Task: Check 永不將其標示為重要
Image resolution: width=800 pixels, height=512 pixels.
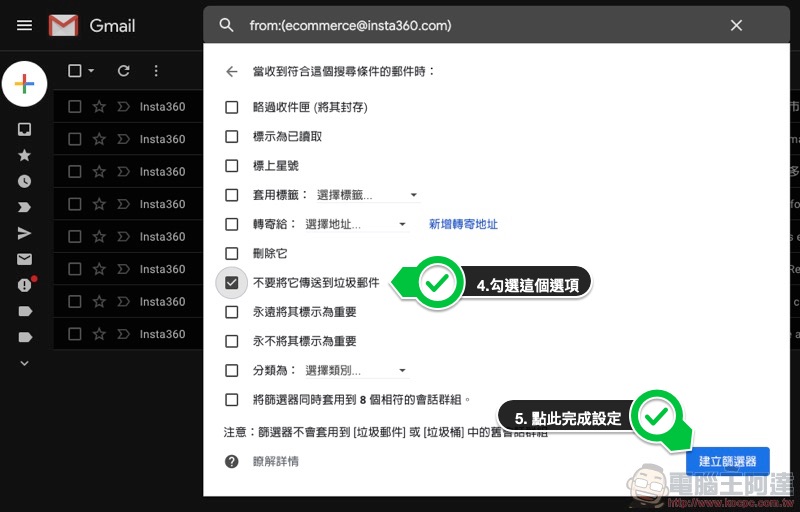Action: [232, 341]
